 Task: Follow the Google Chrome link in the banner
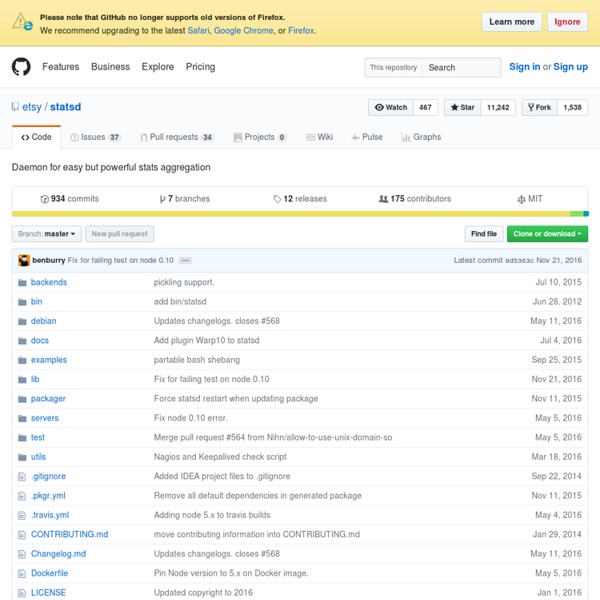(243, 31)
